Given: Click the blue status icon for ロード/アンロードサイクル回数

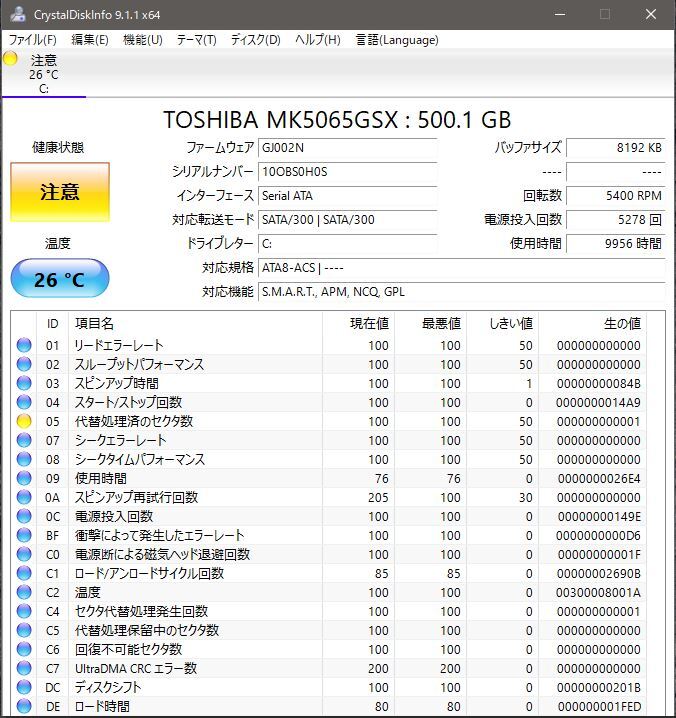Looking at the screenshot, I should tap(24, 573).
